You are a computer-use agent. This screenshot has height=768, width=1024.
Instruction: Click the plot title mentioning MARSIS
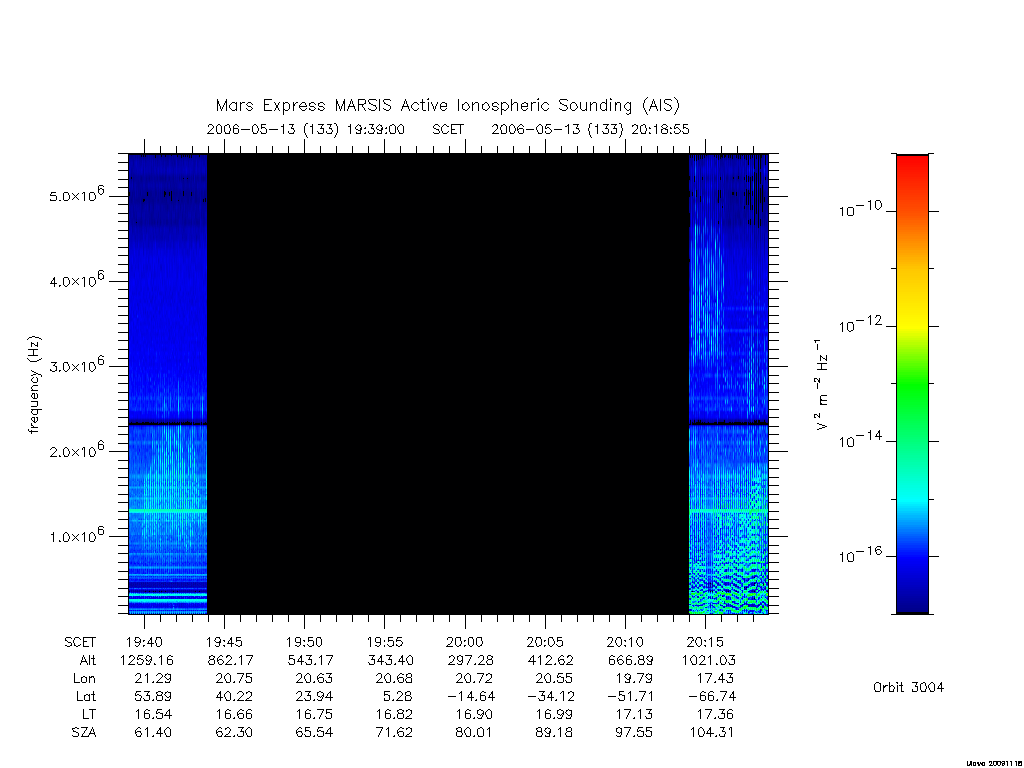[x=447, y=106]
